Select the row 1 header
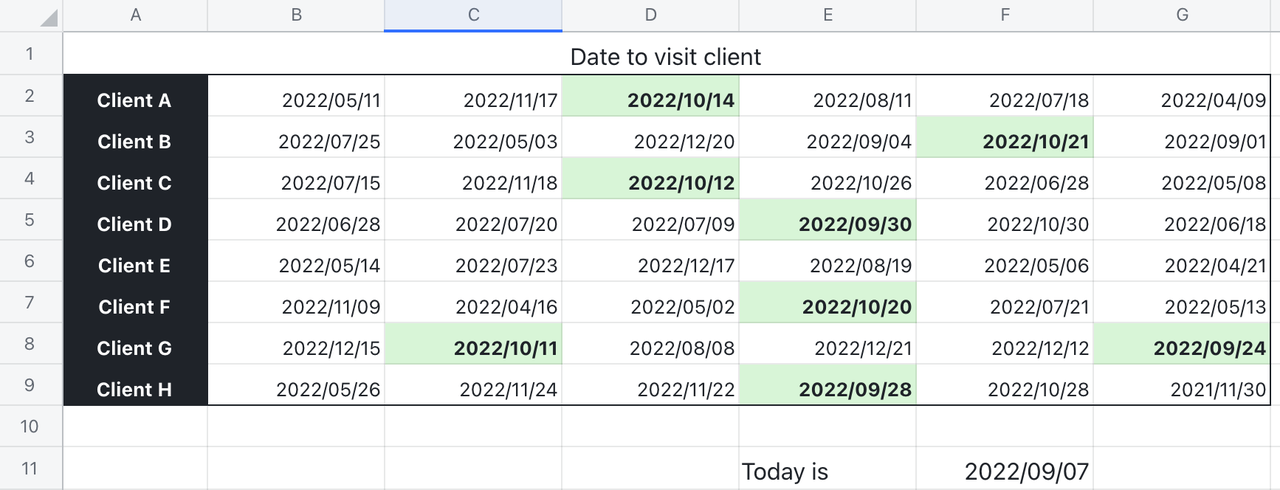The image size is (1280, 490). 30,54
